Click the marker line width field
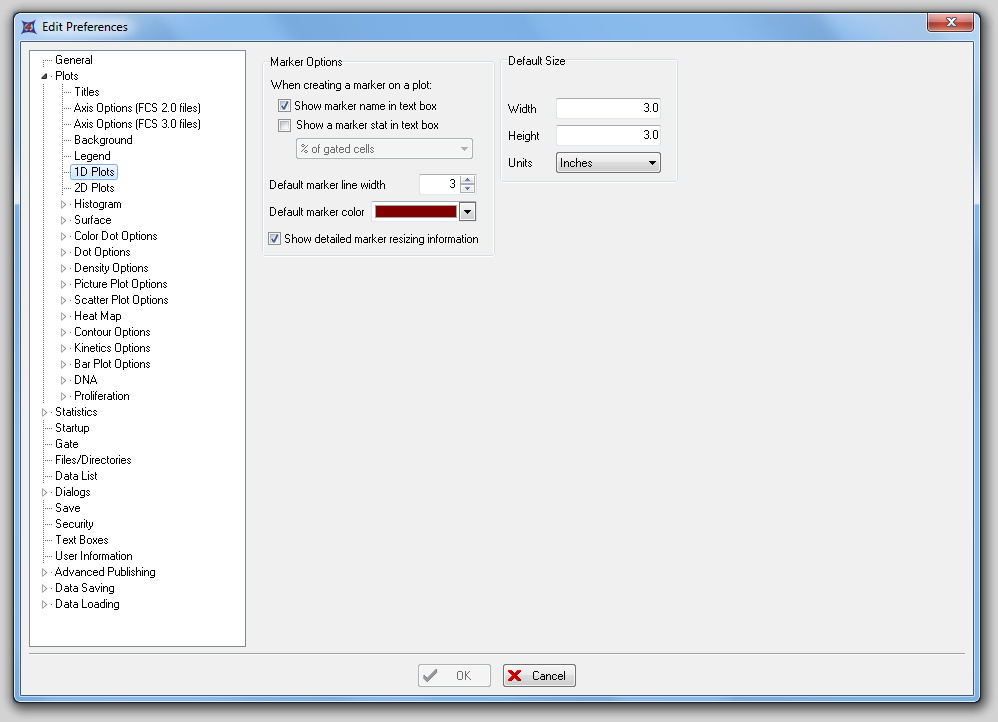 click(439, 184)
